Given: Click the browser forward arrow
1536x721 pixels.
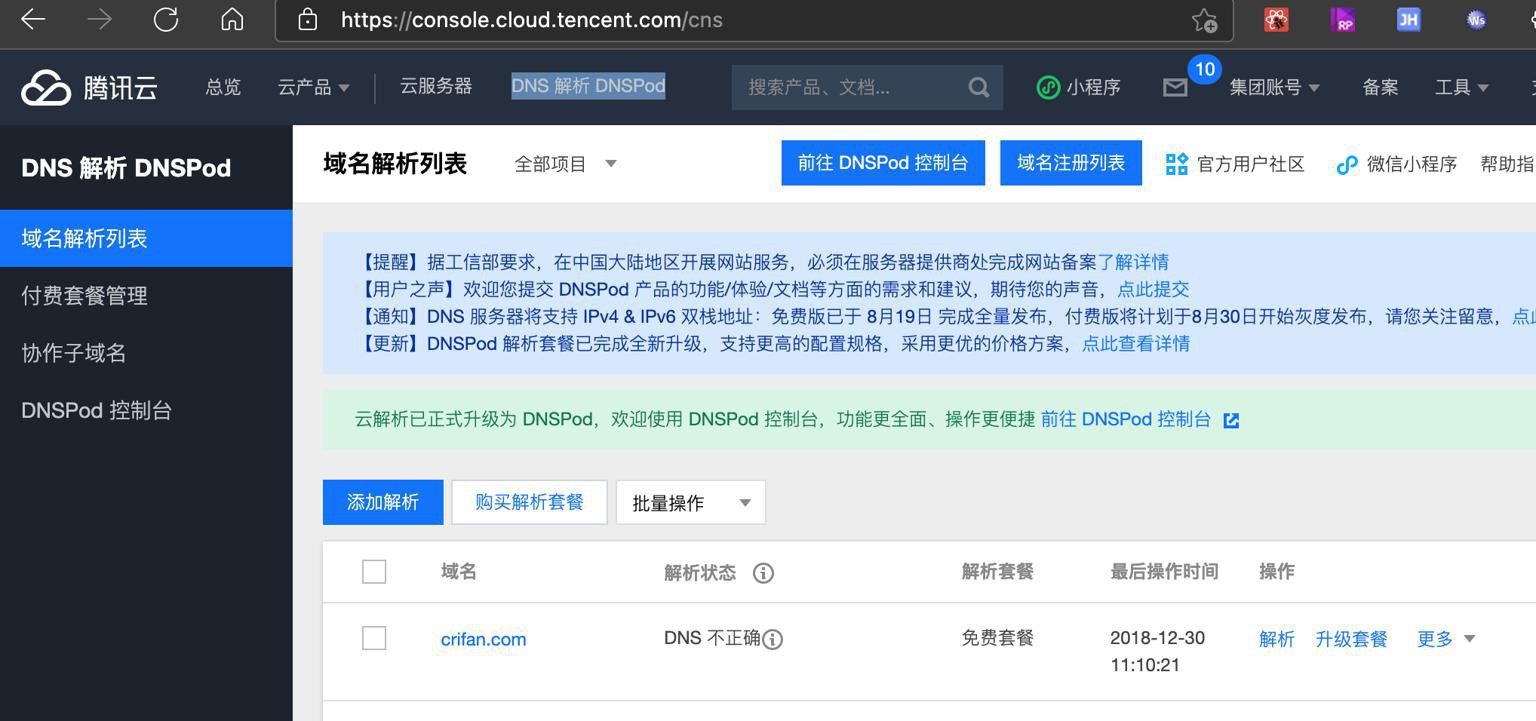Looking at the screenshot, I should 99,19.
